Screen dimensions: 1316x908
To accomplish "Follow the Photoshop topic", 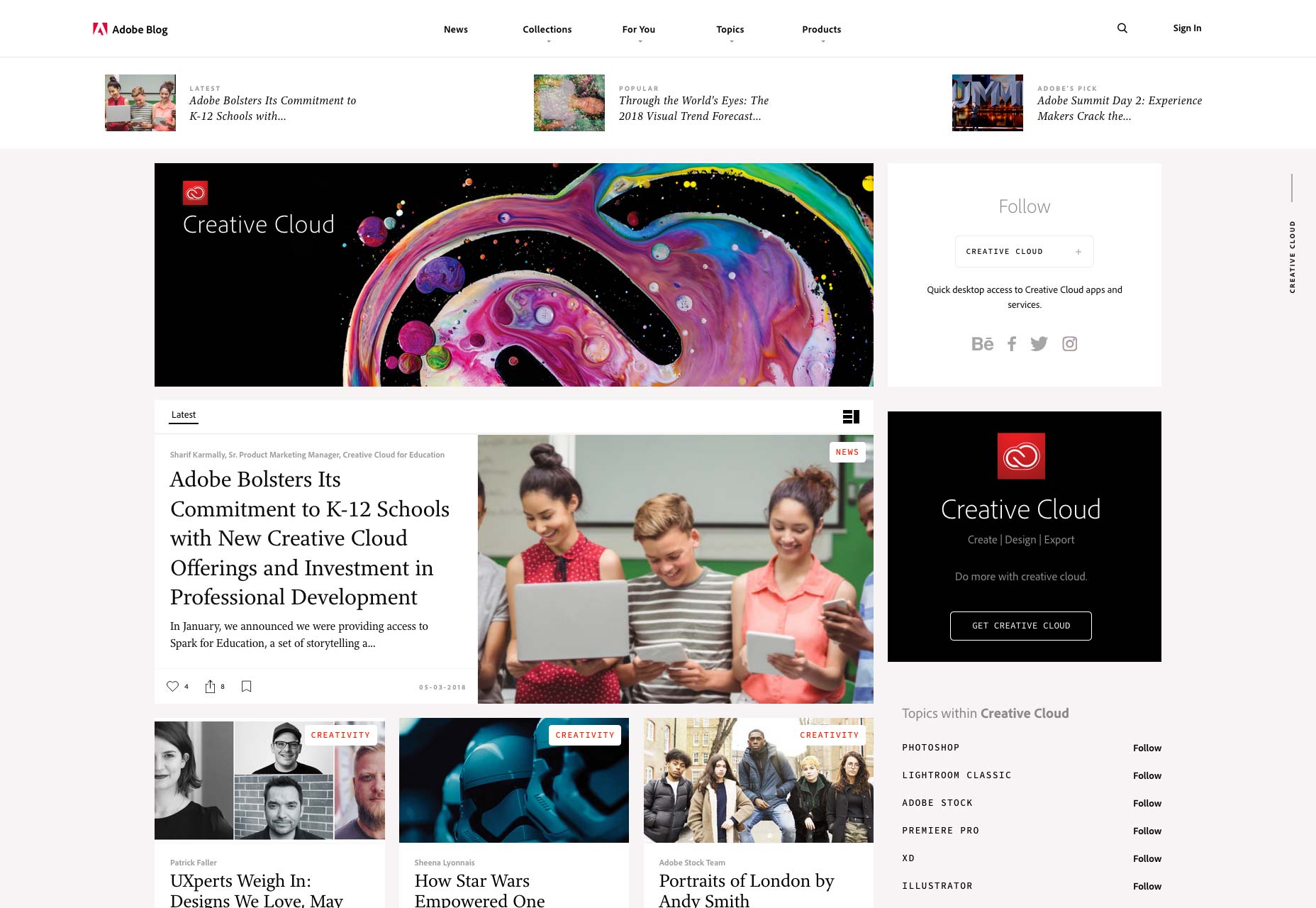I will point(1147,748).
